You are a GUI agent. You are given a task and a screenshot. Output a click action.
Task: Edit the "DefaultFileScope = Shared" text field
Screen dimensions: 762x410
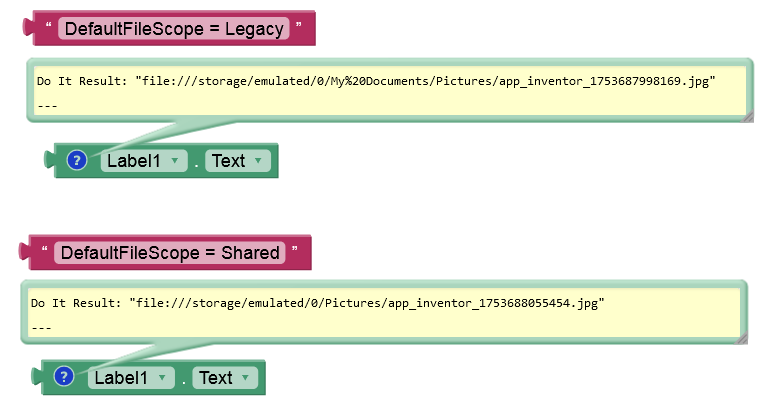(x=170, y=253)
